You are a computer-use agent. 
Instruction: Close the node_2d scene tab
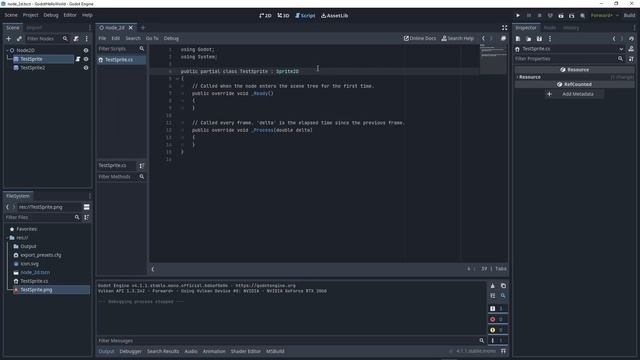[131, 28]
